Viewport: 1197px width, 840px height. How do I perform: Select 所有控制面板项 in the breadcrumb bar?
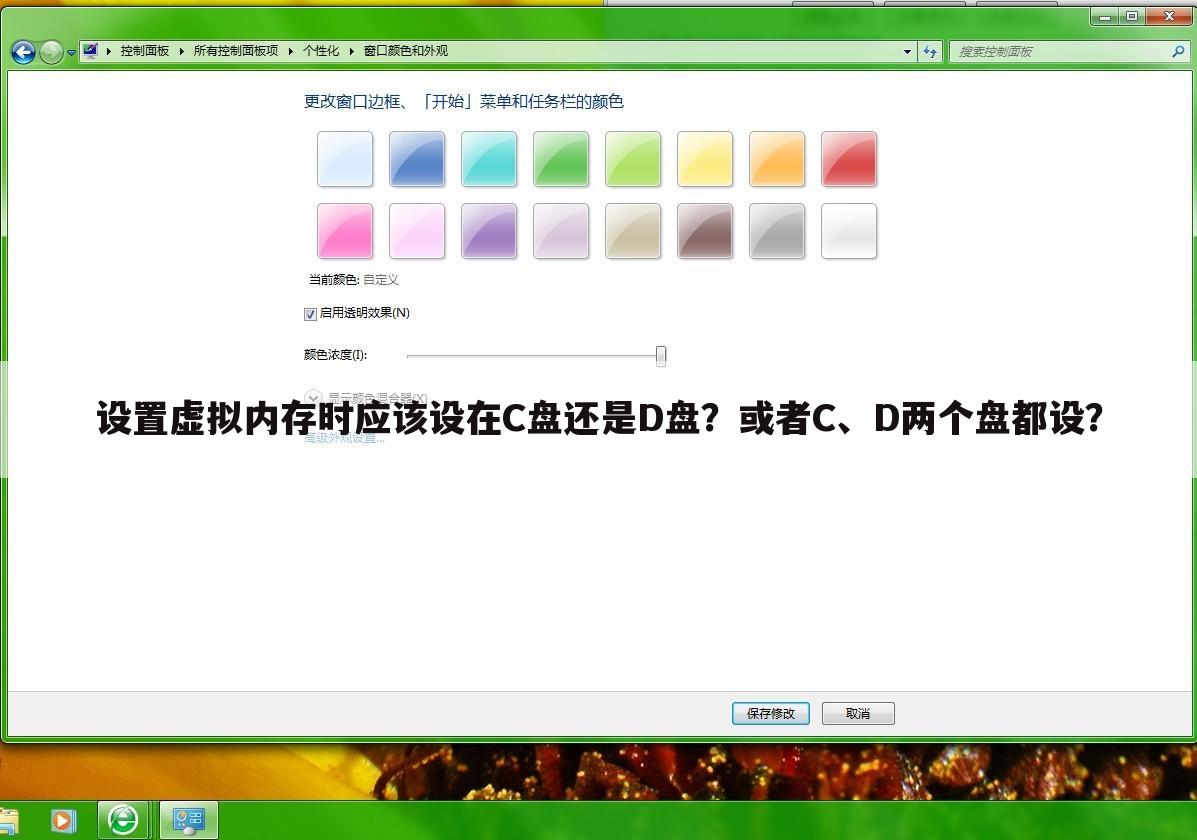pos(235,51)
